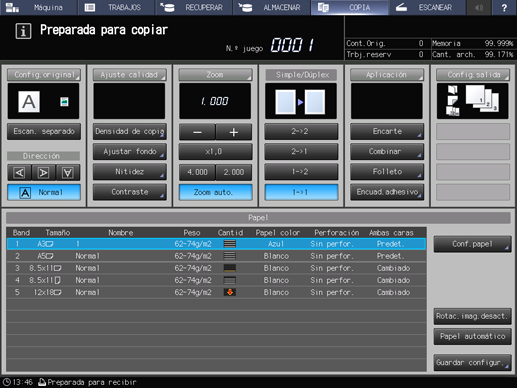Click the zoom ratio display 1.000
Viewport: 517px width, 388px height.
click(x=215, y=101)
